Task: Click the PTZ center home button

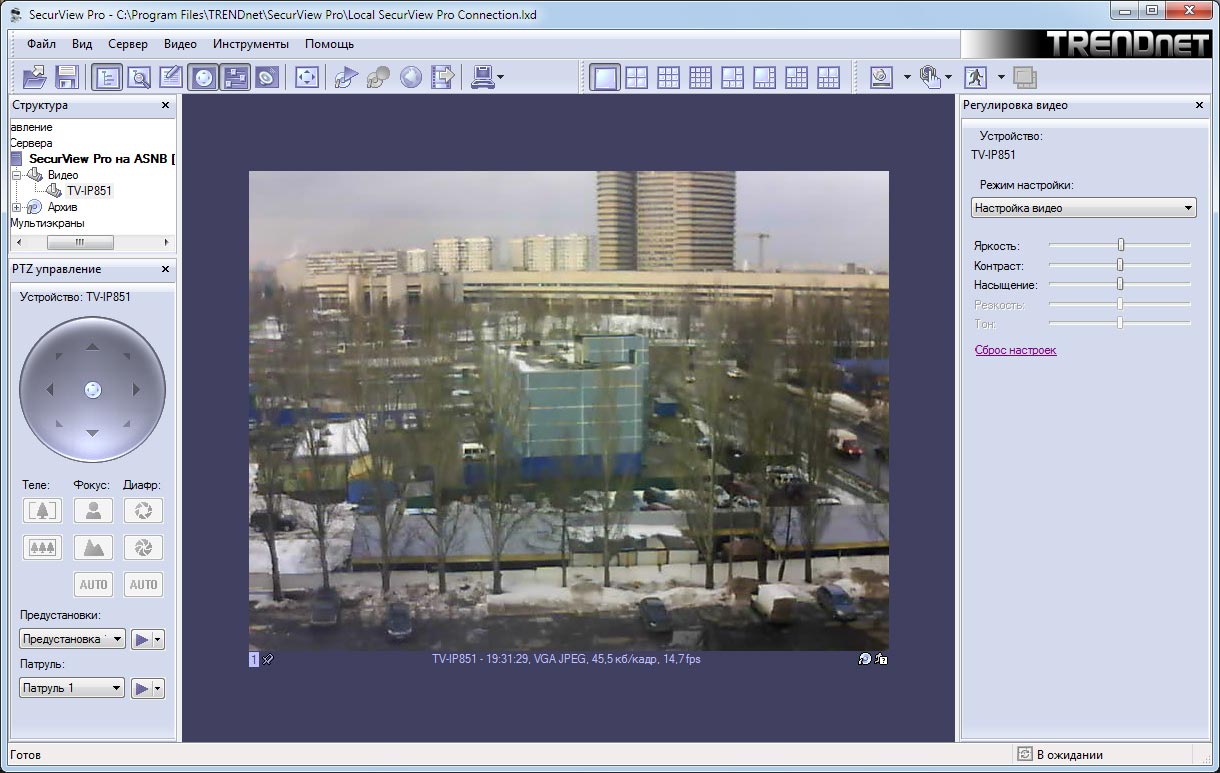Action: tap(93, 390)
